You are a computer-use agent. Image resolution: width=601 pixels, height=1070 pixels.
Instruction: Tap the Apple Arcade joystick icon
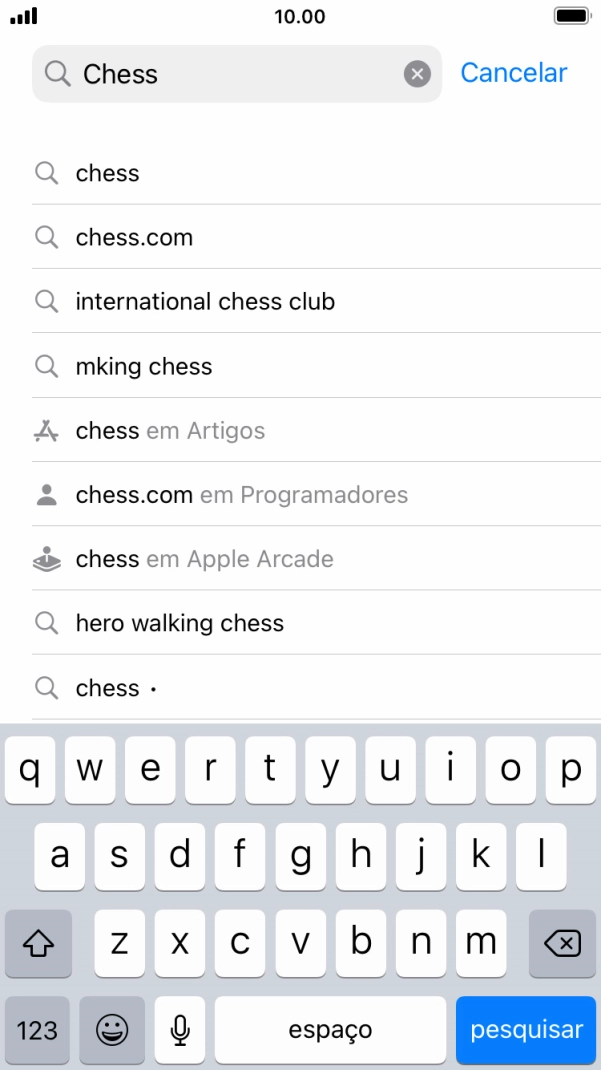pyautogui.click(x=47, y=559)
